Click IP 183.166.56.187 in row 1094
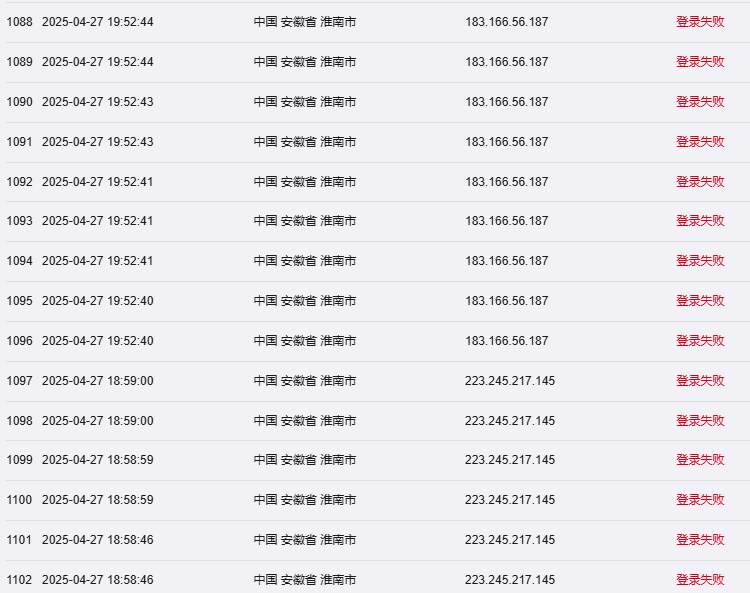 tap(506, 261)
